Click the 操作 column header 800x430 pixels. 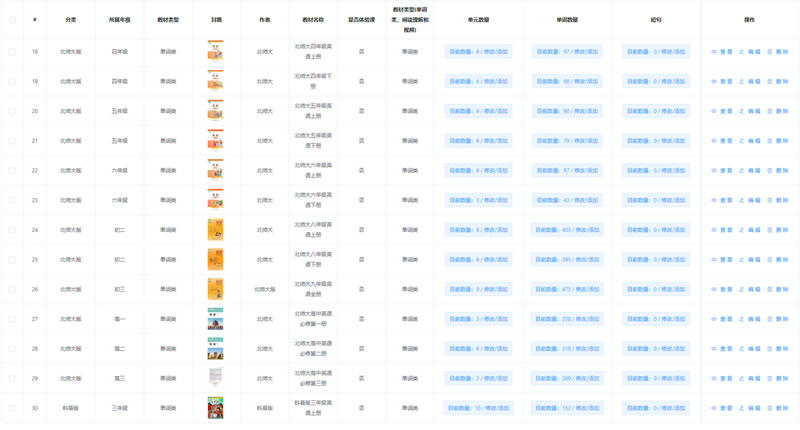click(749, 20)
